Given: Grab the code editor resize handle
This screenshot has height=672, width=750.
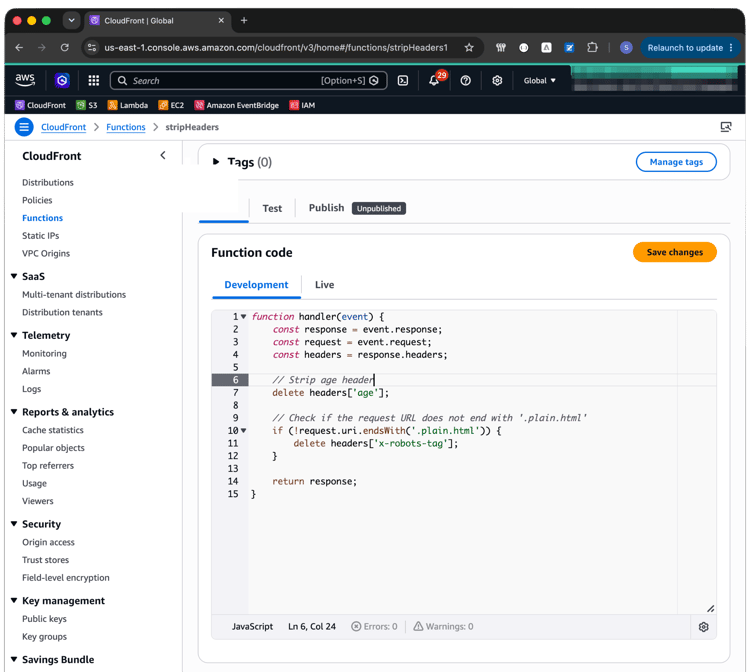Looking at the screenshot, I should pyautogui.click(x=710, y=608).
